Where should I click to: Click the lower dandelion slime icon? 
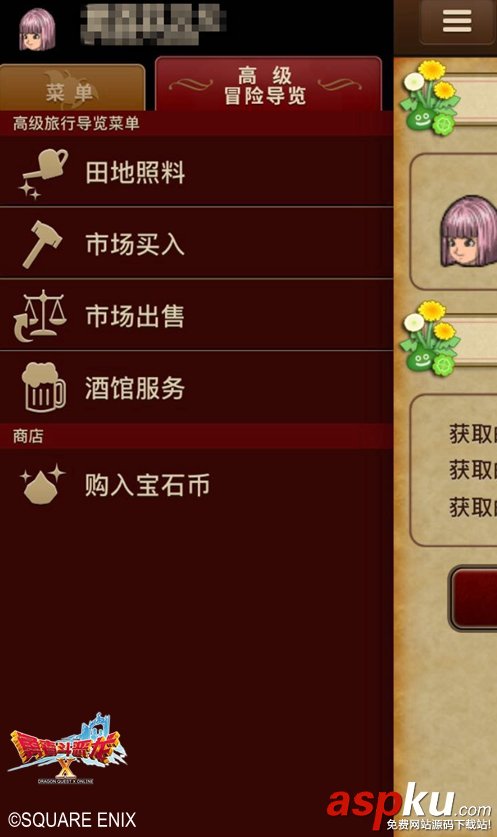[x=430, y=338]
